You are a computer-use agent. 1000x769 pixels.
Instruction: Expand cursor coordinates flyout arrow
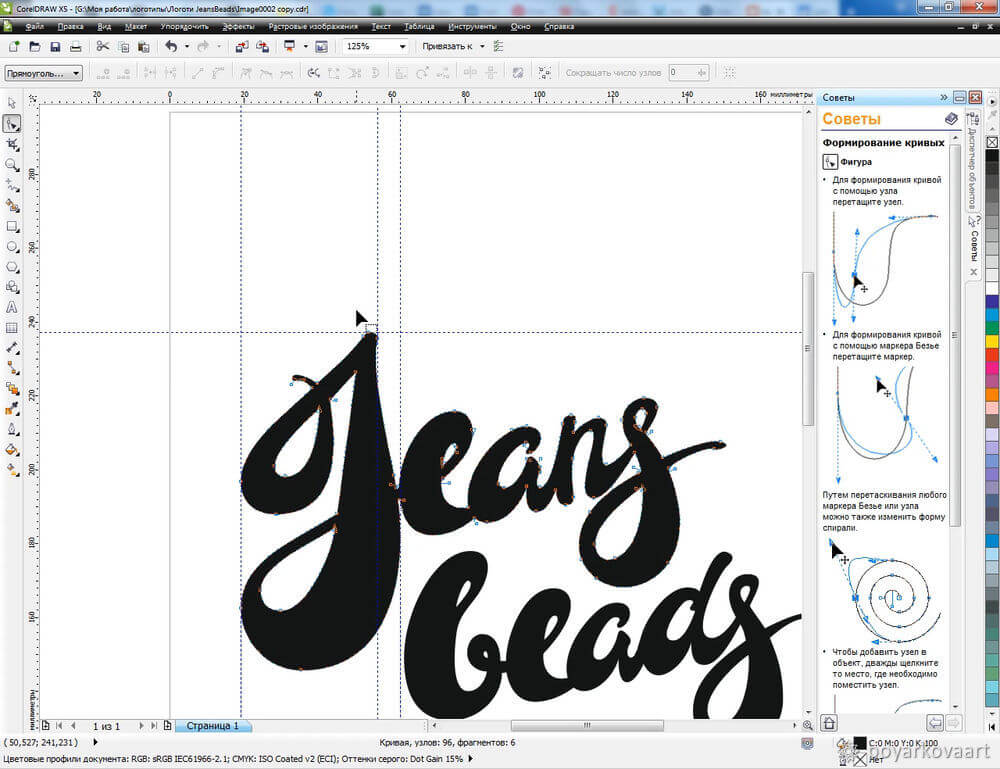(96, 742)
